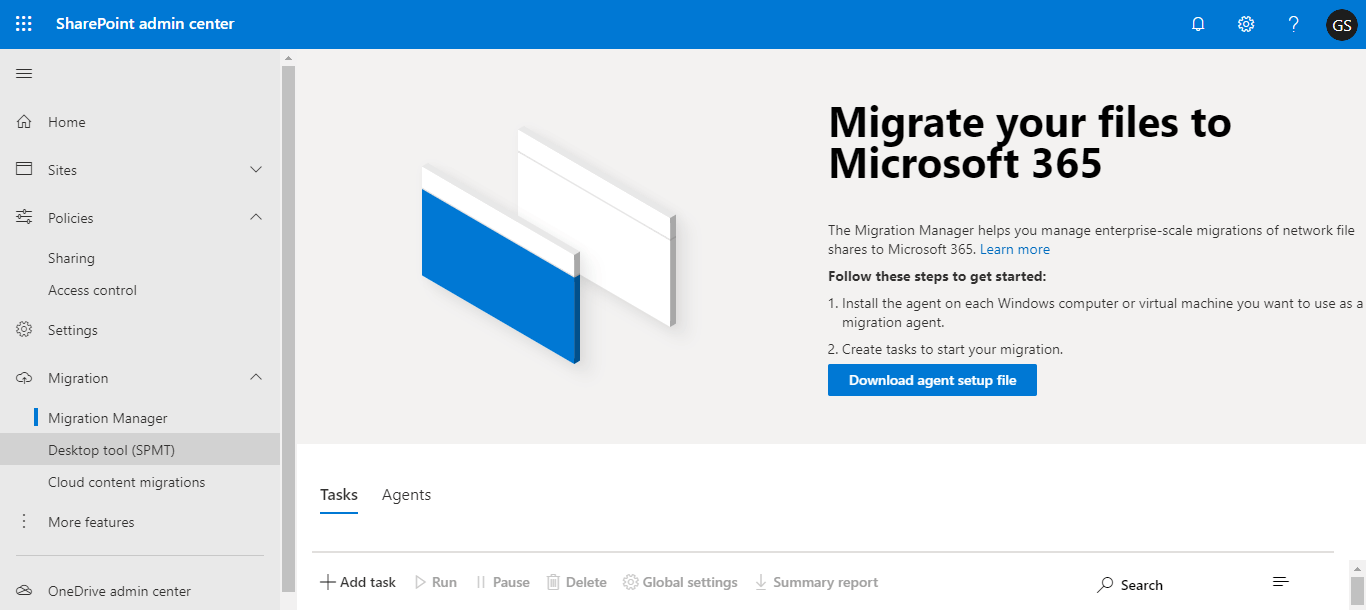
Task: Click the Pause icon in toolbar
Action: point(481,582)
